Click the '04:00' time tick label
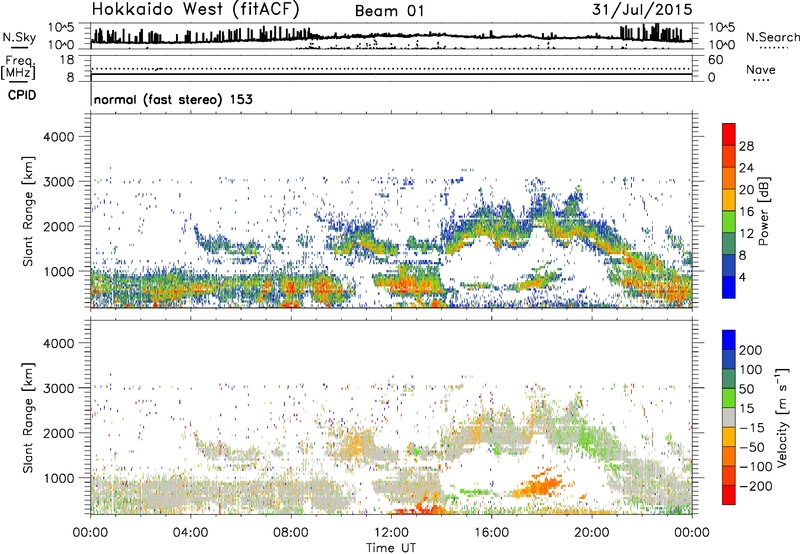 pos(190,533)
